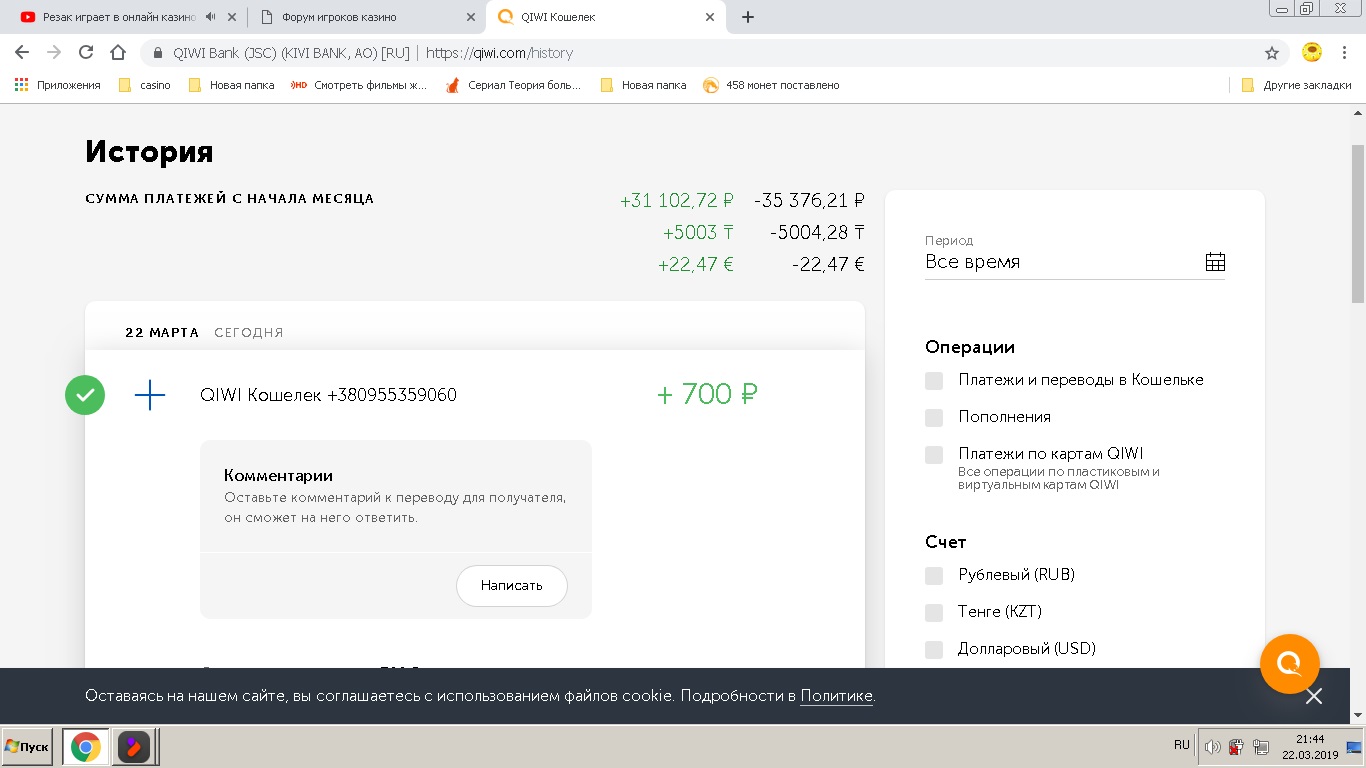This screenshot has height=768, width=1366.
Task: Open a new browser tab
Action: pos(748,17)
